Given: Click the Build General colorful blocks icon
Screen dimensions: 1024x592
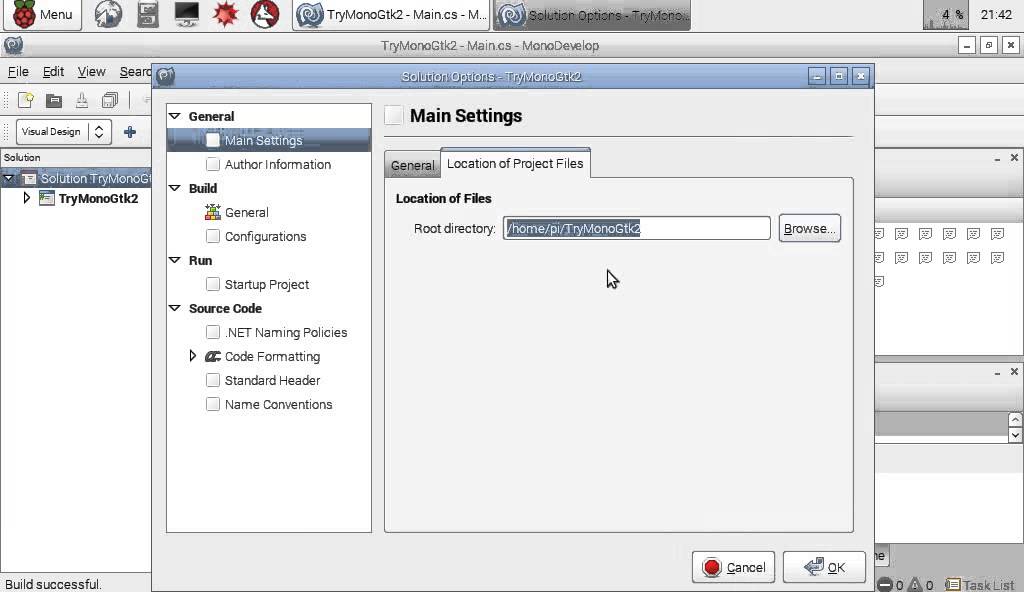Looking at the screenshot, I should (213, 212).
